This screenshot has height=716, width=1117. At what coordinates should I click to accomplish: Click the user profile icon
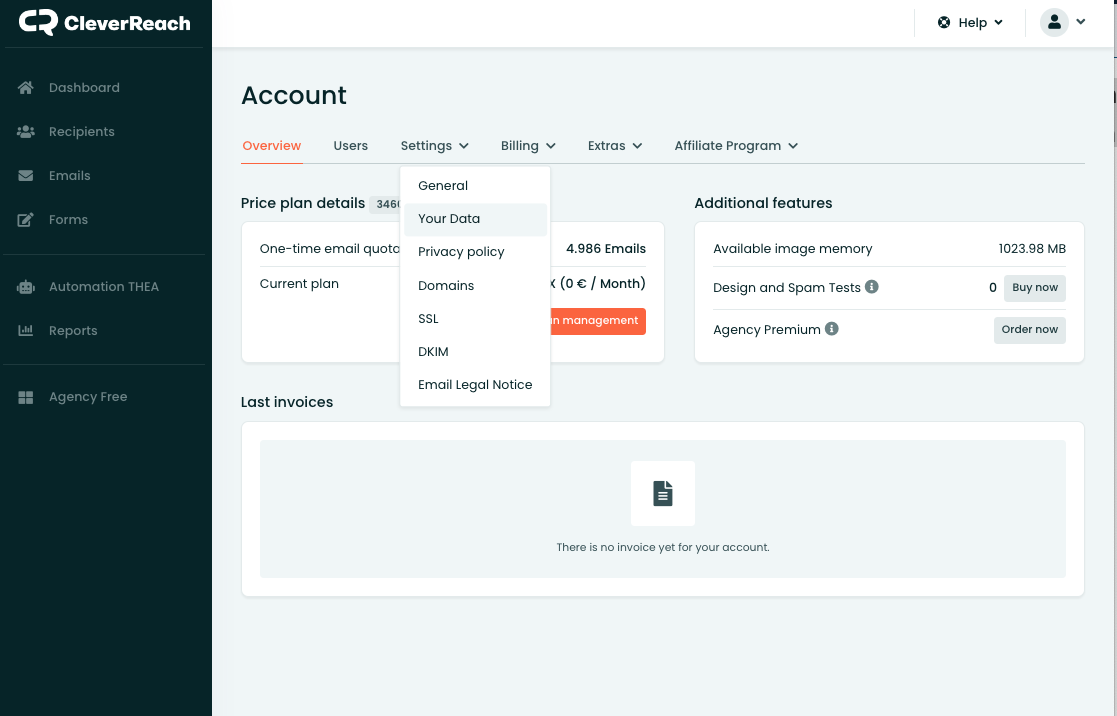coord(1054,22)
